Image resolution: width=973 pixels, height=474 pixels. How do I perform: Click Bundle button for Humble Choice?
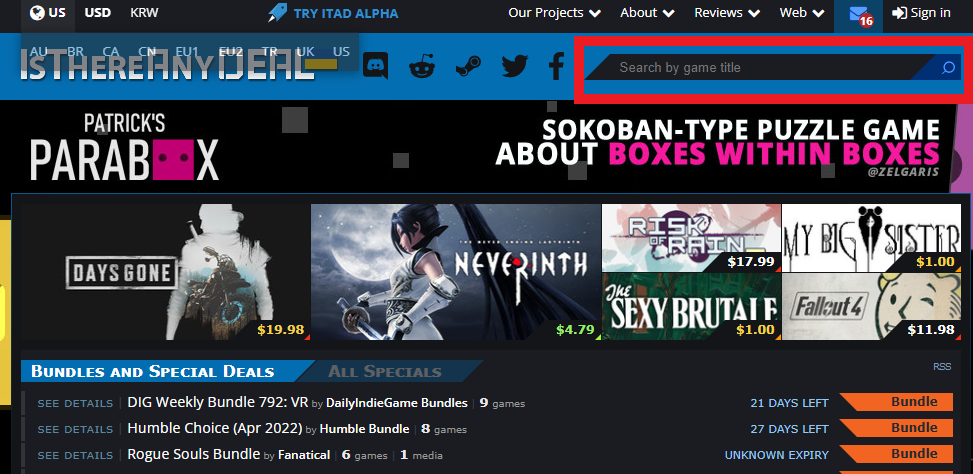tap(897, 428)
